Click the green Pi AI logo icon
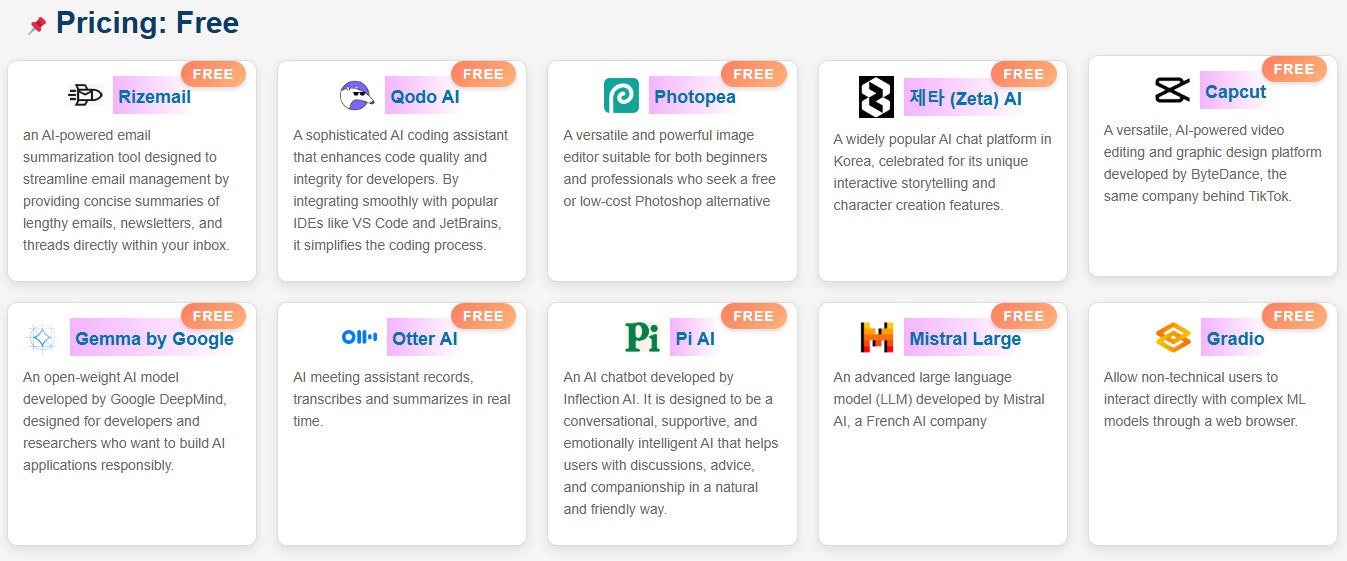Screen dimensions: 1347x561 pyautogui.click(x=642, y=338)
